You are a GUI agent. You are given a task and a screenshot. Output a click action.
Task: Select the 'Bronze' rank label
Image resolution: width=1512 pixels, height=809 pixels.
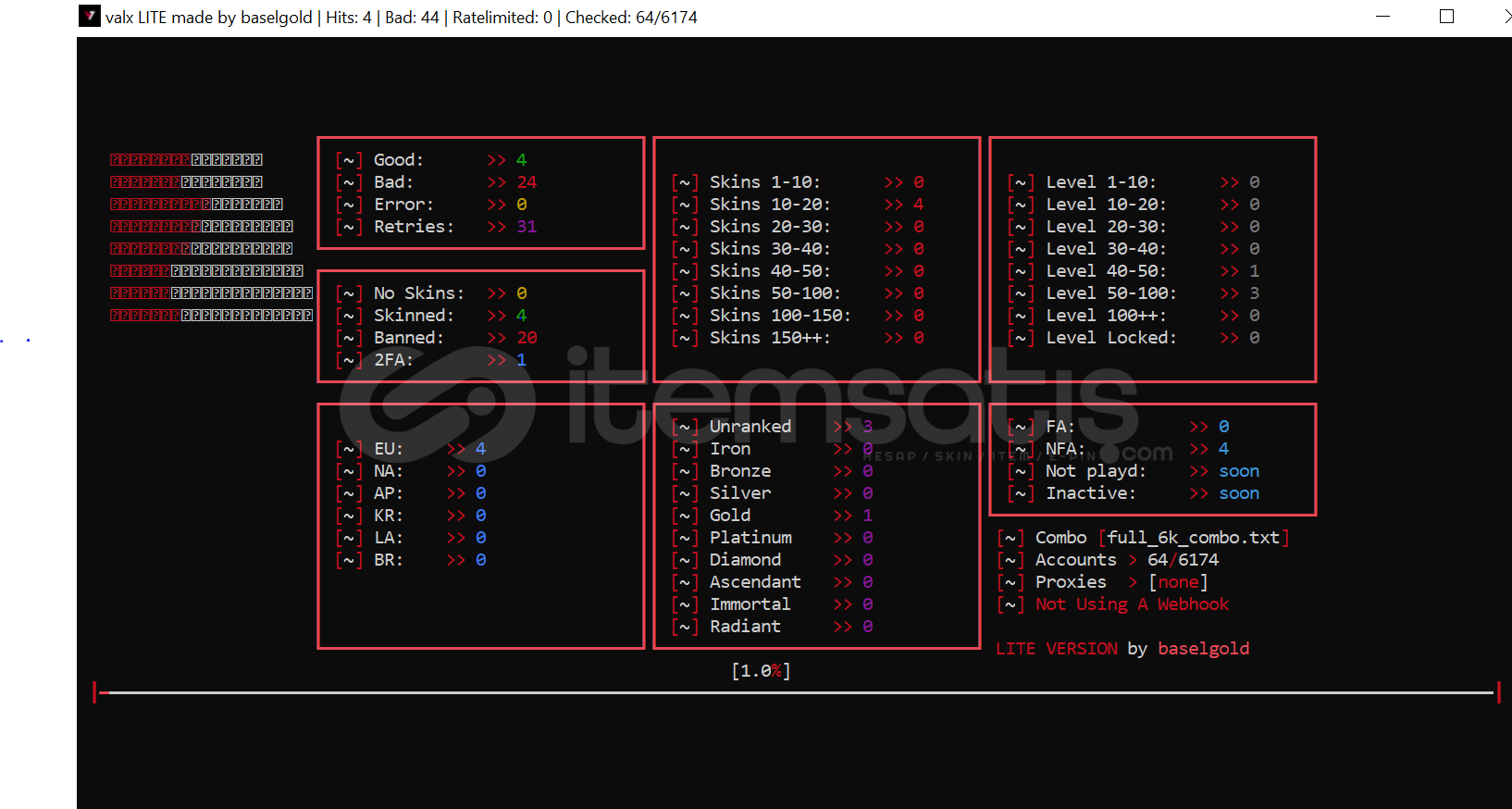tap(740, 471)
